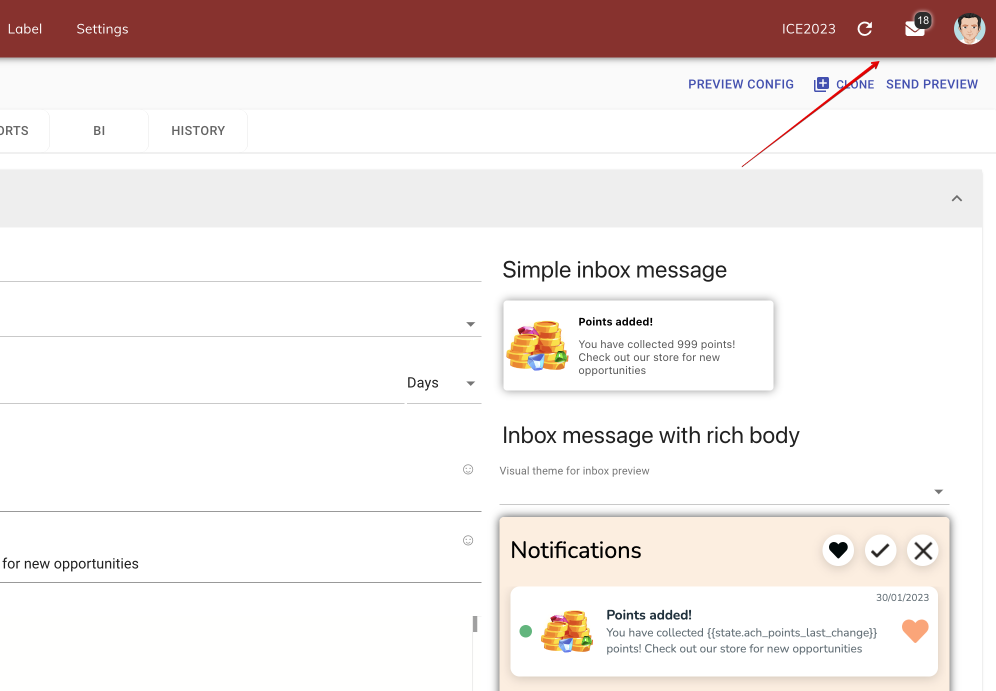Click the green unread status dot
This screenshot has height=691, width=996.
click(526, 631)
